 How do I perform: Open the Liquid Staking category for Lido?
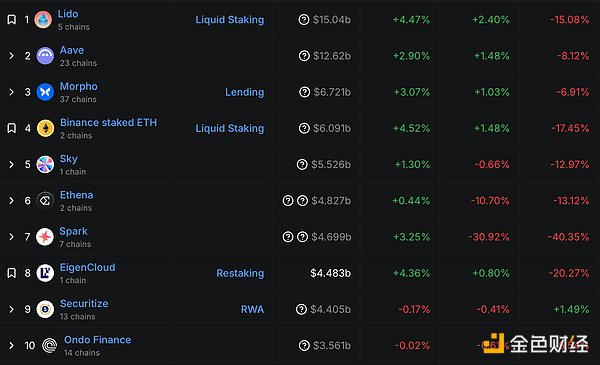tap(230, 20)
